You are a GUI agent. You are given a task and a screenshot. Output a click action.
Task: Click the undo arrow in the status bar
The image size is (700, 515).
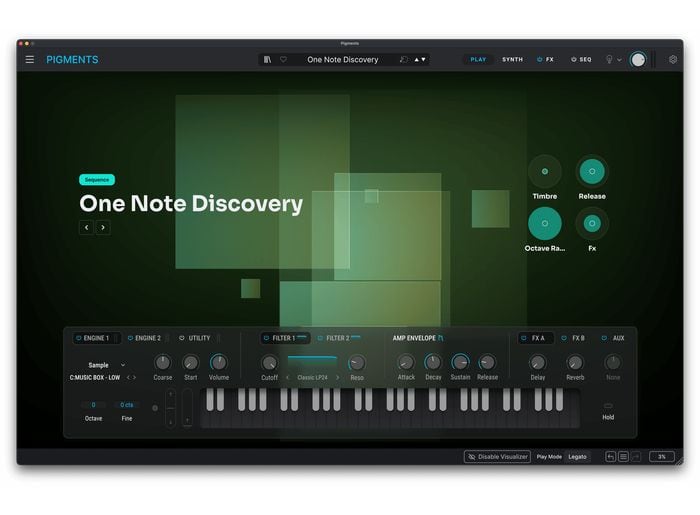pyautogui.click(x=610, y=456)
